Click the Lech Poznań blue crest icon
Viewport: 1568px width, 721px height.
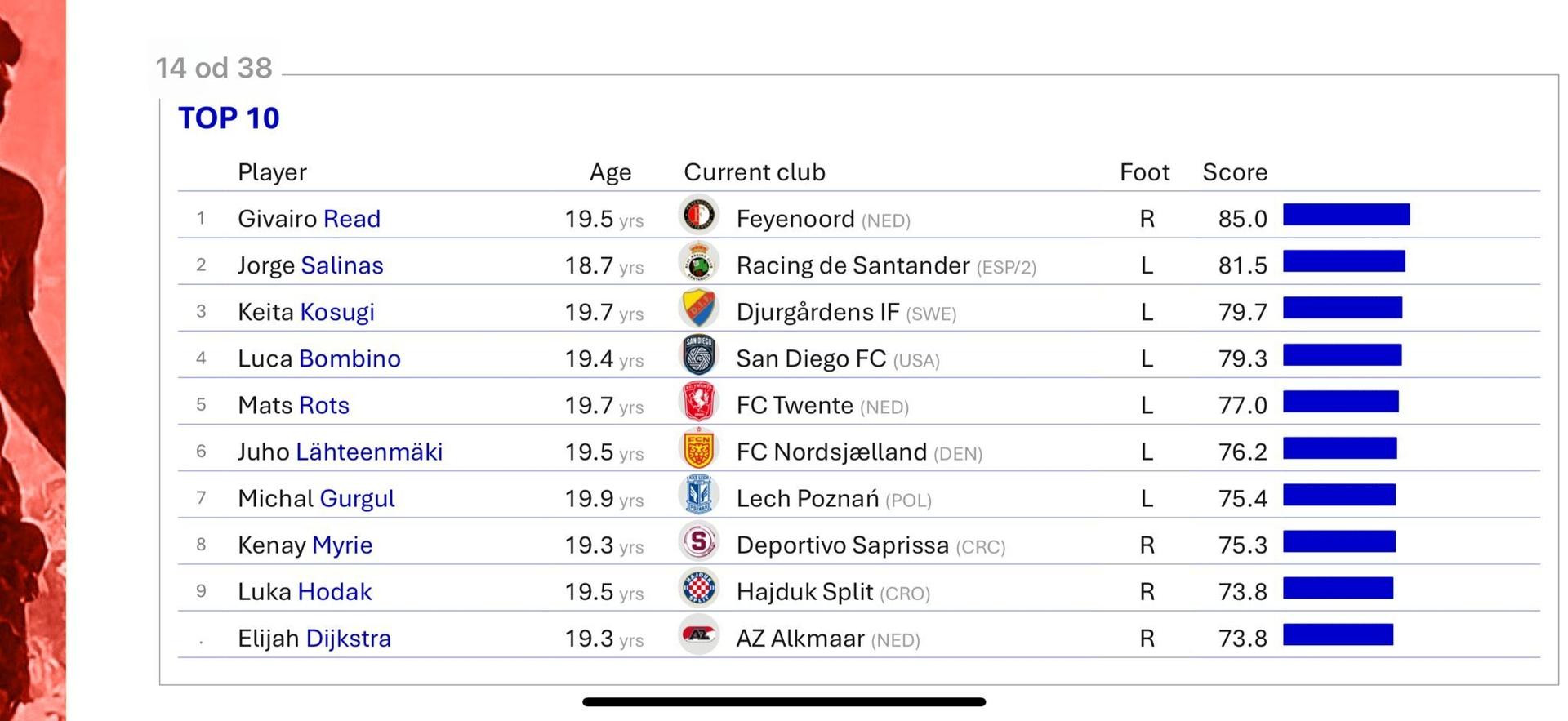click(x=698, y=496)
